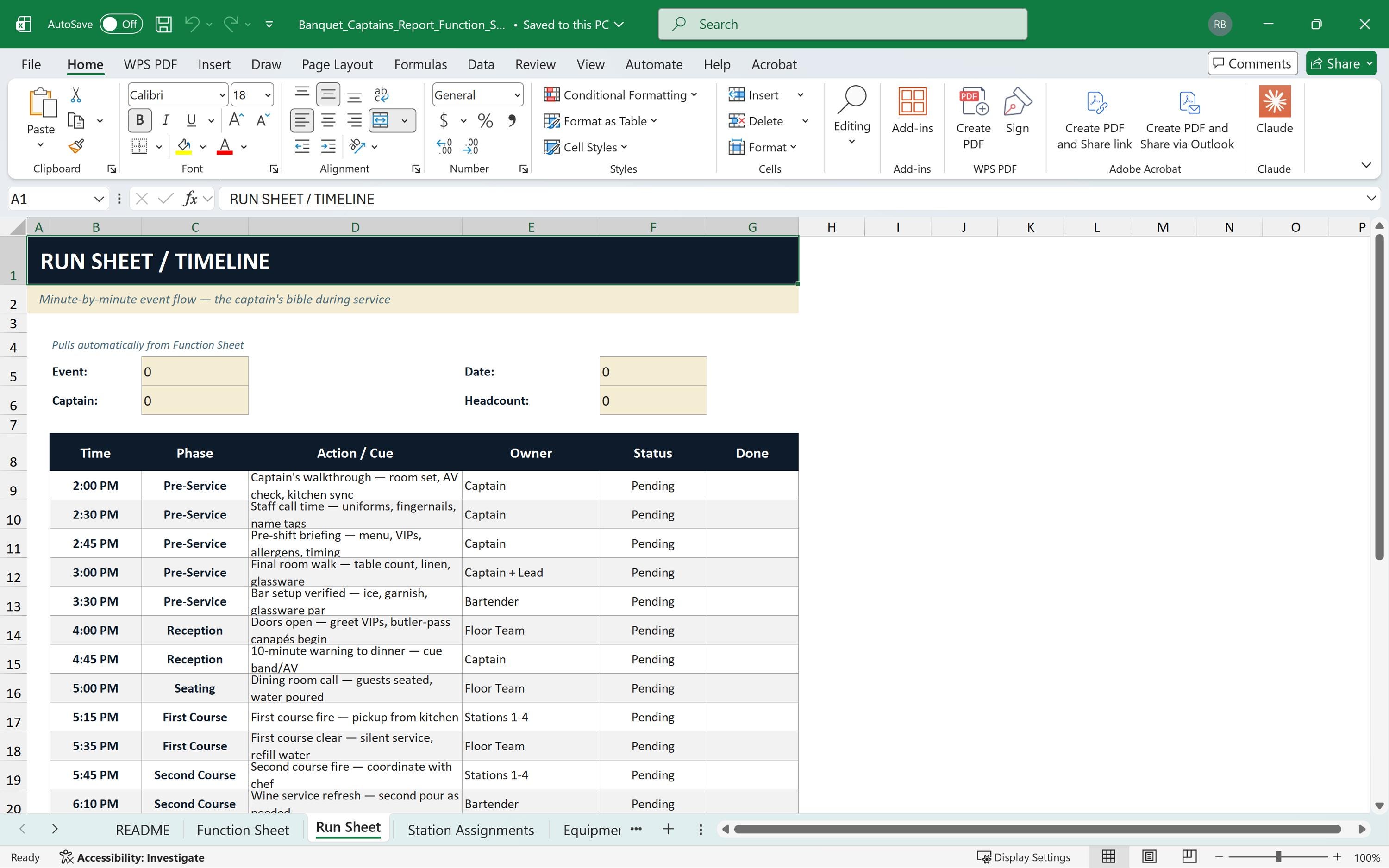1389x868 pixels.
Task: Click the Save icon in title bar
Action: click(163, 24)
